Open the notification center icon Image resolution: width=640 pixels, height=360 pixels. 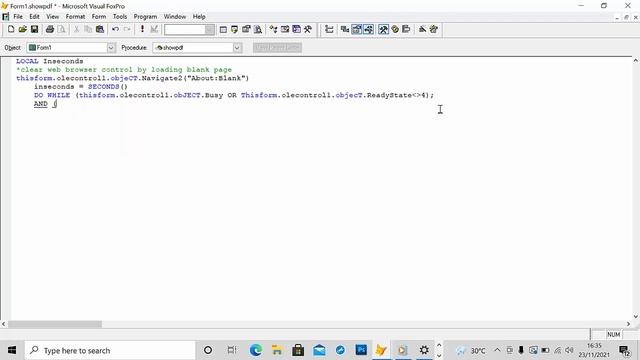pos(624,350)
